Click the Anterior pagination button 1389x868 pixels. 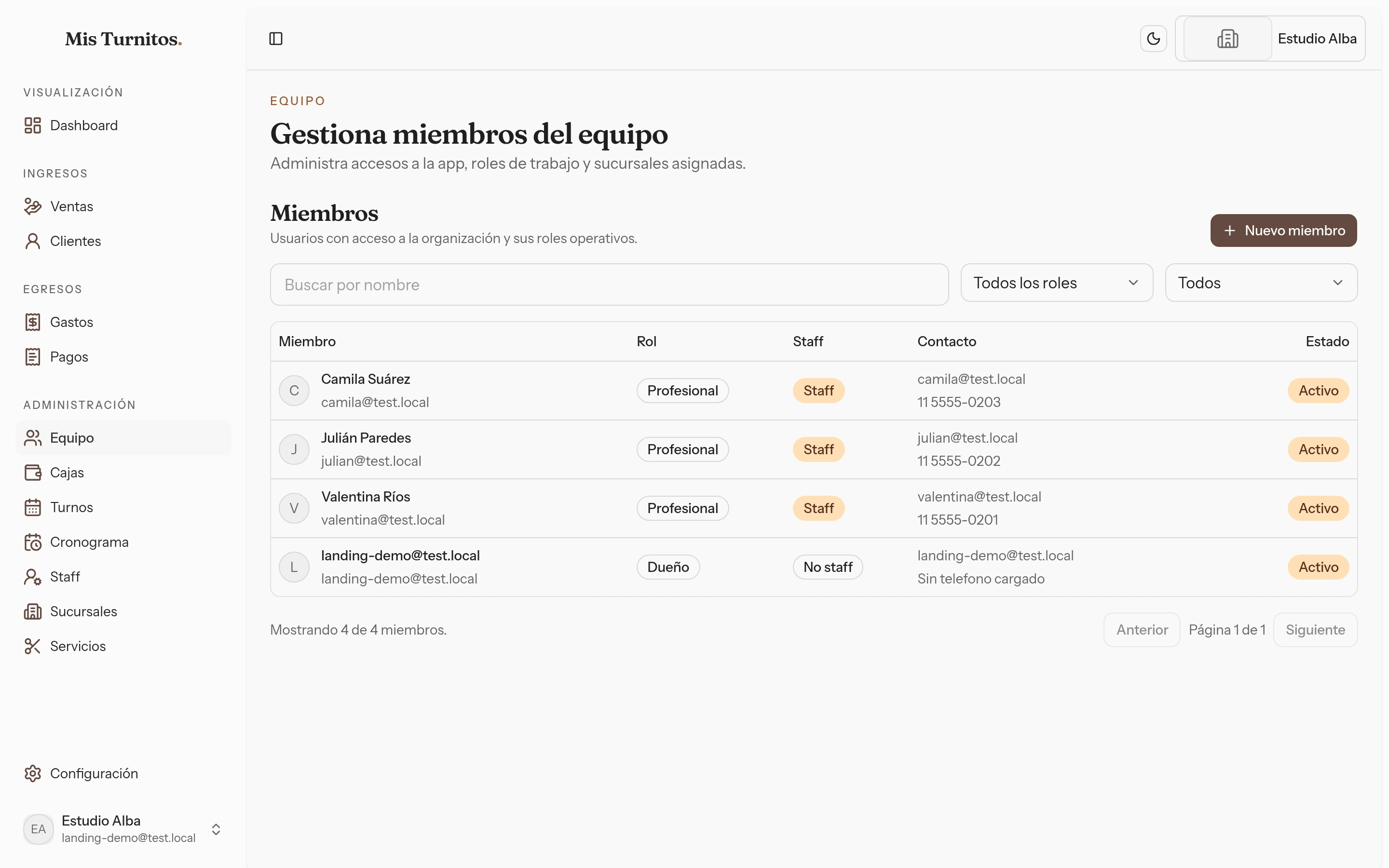click(1142, 630)
